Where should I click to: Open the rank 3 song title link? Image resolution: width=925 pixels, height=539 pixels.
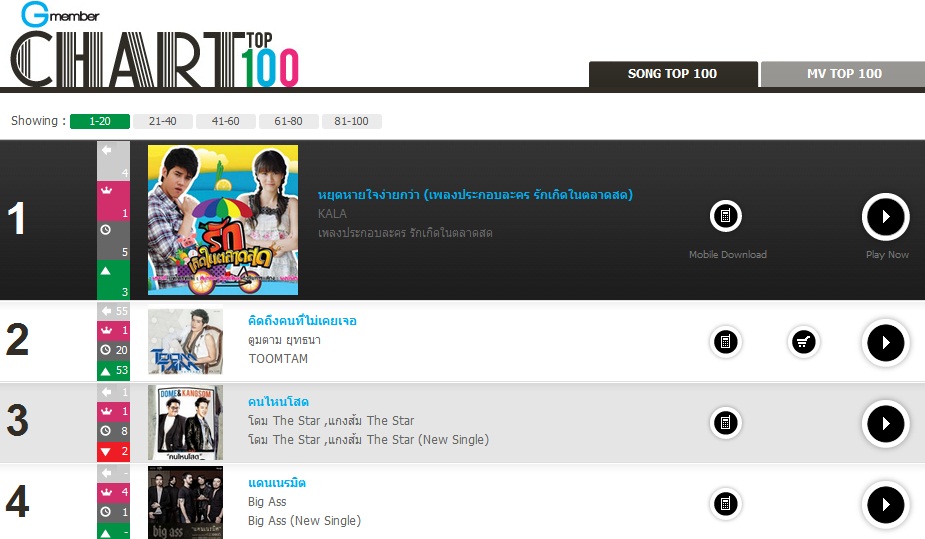[278, 402]
